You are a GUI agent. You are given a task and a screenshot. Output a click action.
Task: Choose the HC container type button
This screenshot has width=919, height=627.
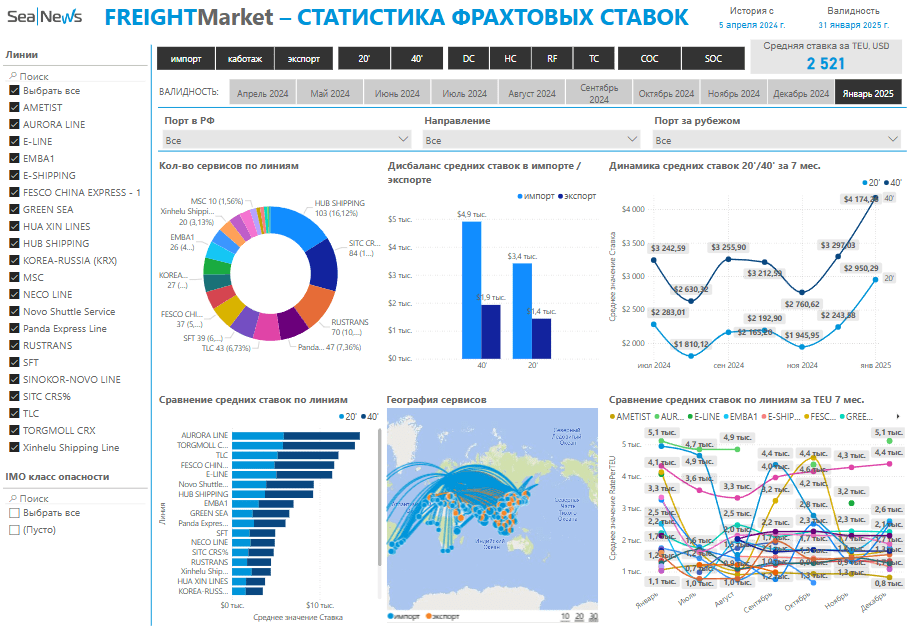coord(510,59)
